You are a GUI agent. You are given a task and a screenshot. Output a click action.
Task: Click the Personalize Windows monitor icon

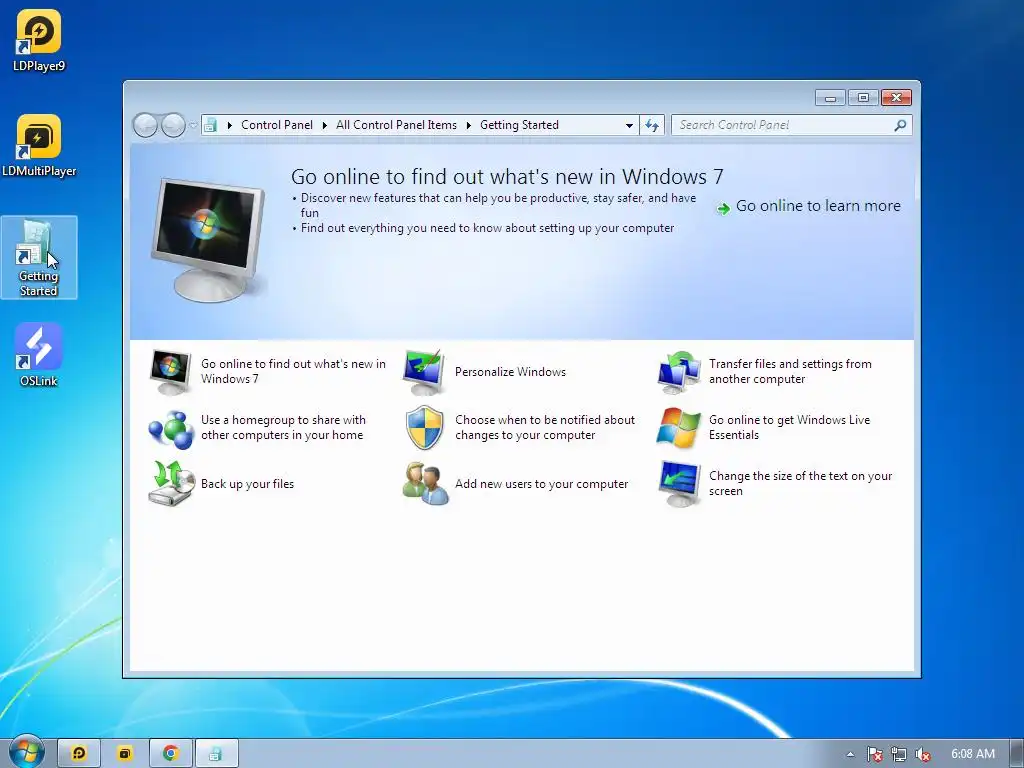click(x=424, y=372)
